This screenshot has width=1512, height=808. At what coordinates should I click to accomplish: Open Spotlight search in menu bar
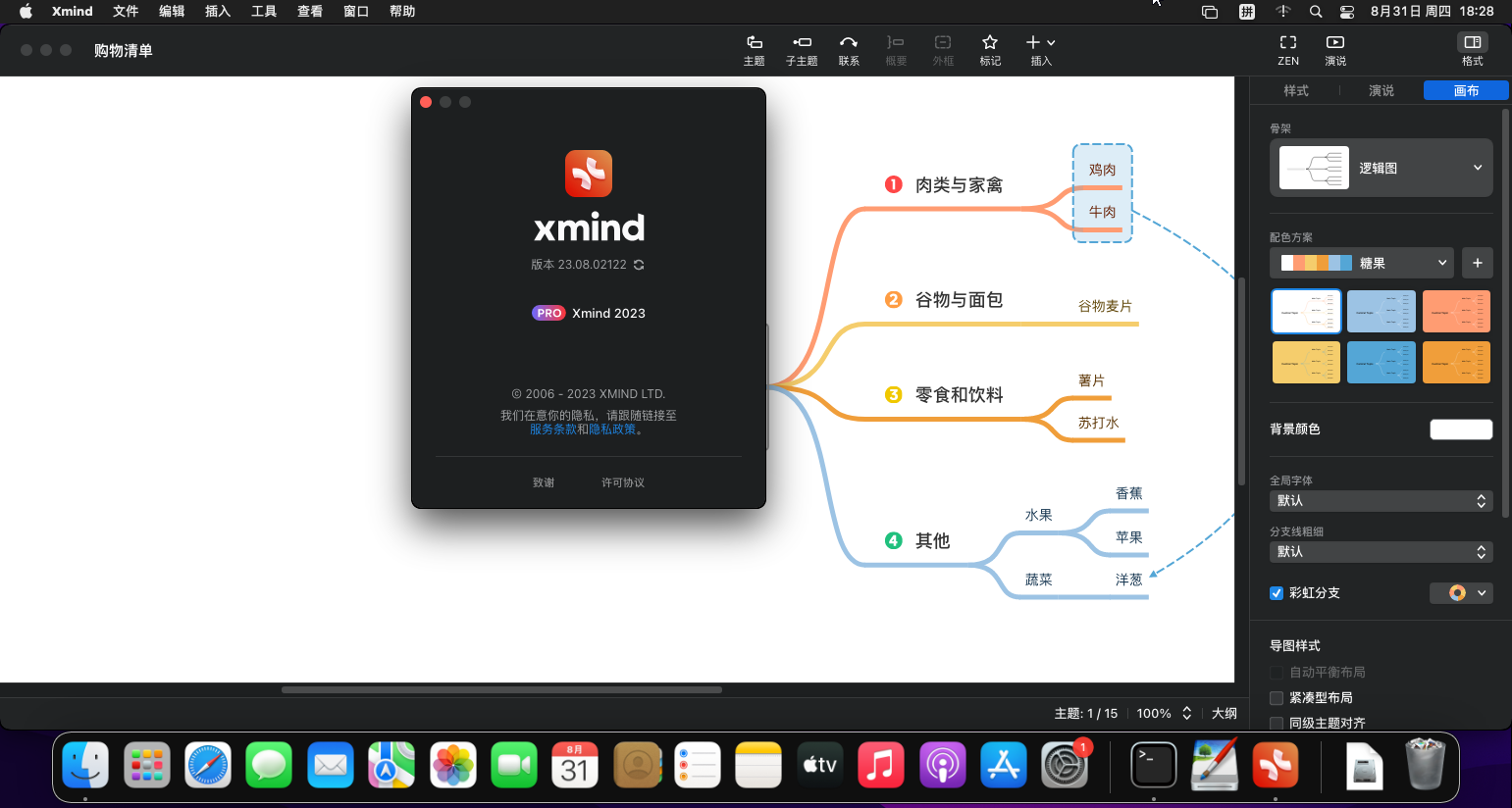point(1316,12)
